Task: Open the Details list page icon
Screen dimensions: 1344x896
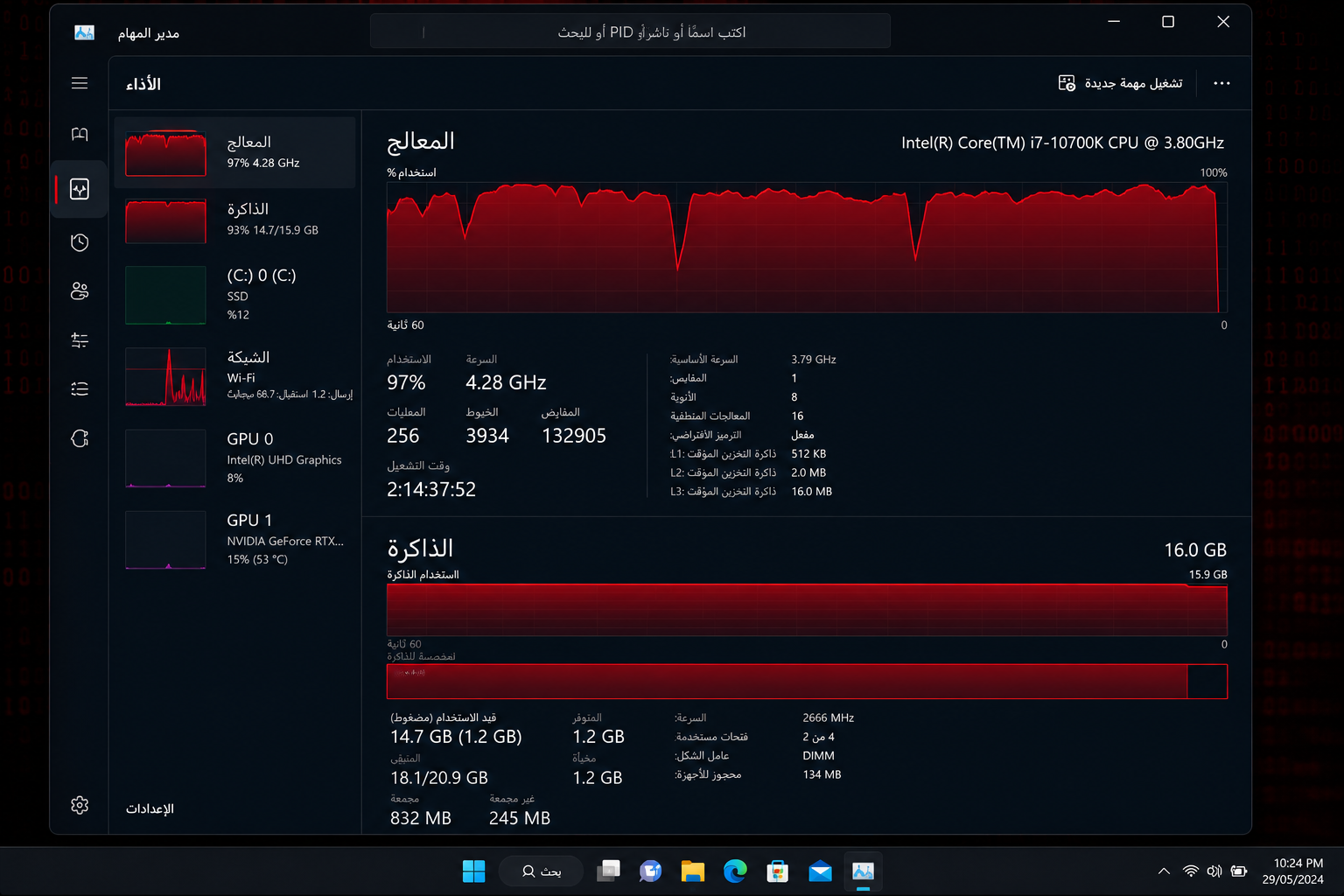Action: (80, 388)
